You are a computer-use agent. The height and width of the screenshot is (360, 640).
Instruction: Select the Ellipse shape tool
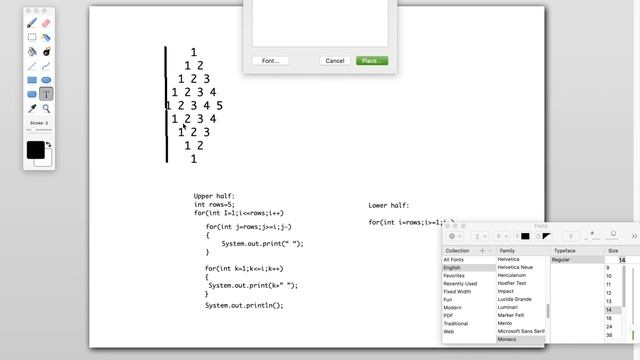pyautogui.click(x=46, y=80)
